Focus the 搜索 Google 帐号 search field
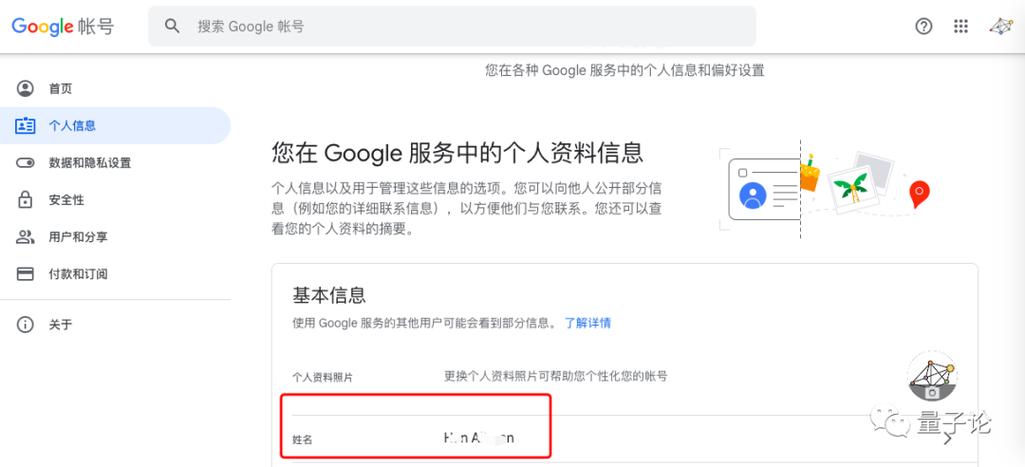 tap(452, 26)
